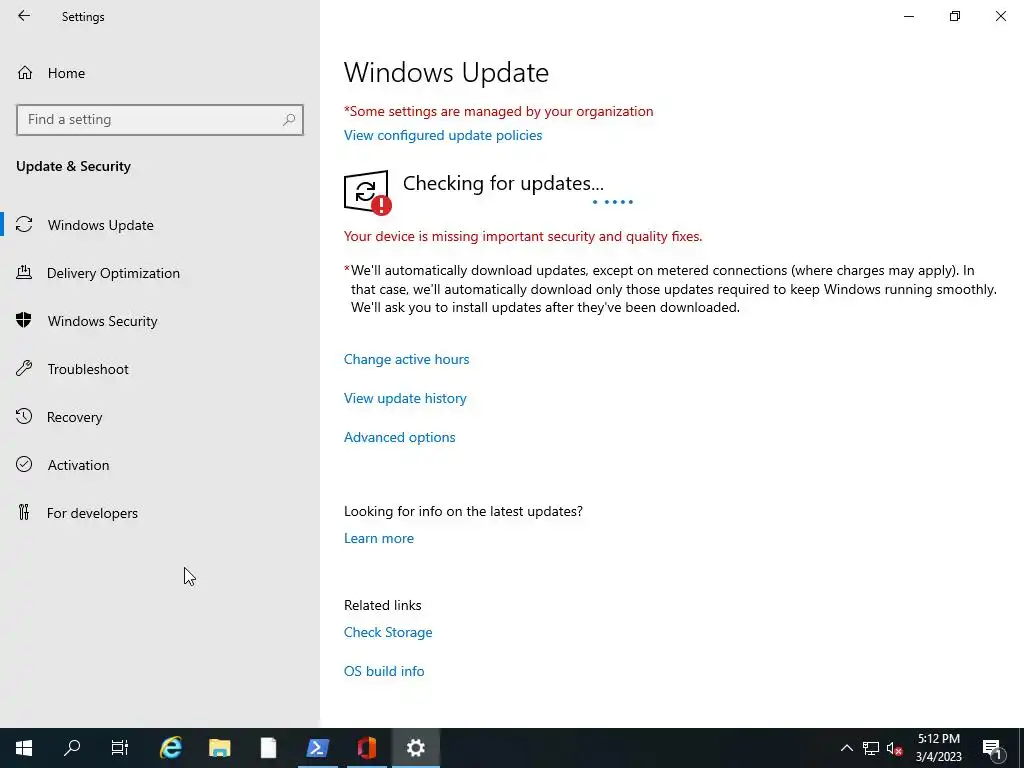The width and height of the screenshot is (1024, 768).
Task: Open the Action Center notifications icon
Action: [992, 748]
